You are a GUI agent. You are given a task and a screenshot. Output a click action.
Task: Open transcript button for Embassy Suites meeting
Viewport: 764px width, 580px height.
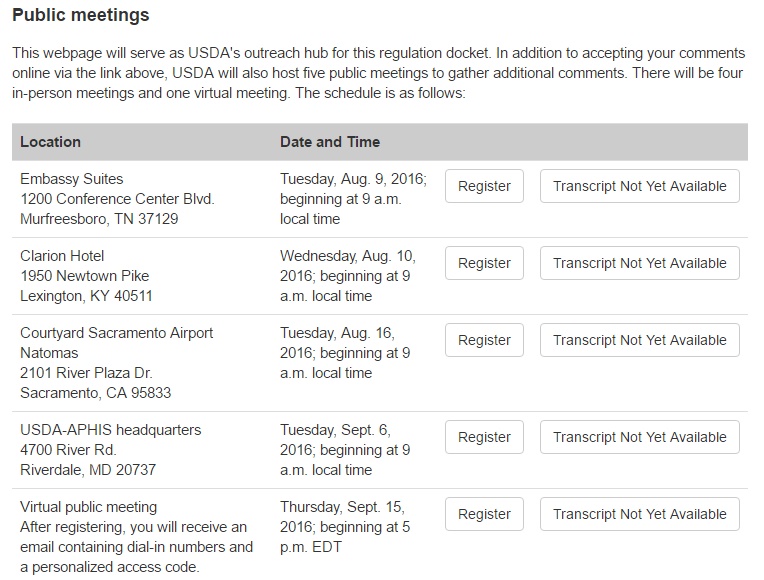coord(639,186)
